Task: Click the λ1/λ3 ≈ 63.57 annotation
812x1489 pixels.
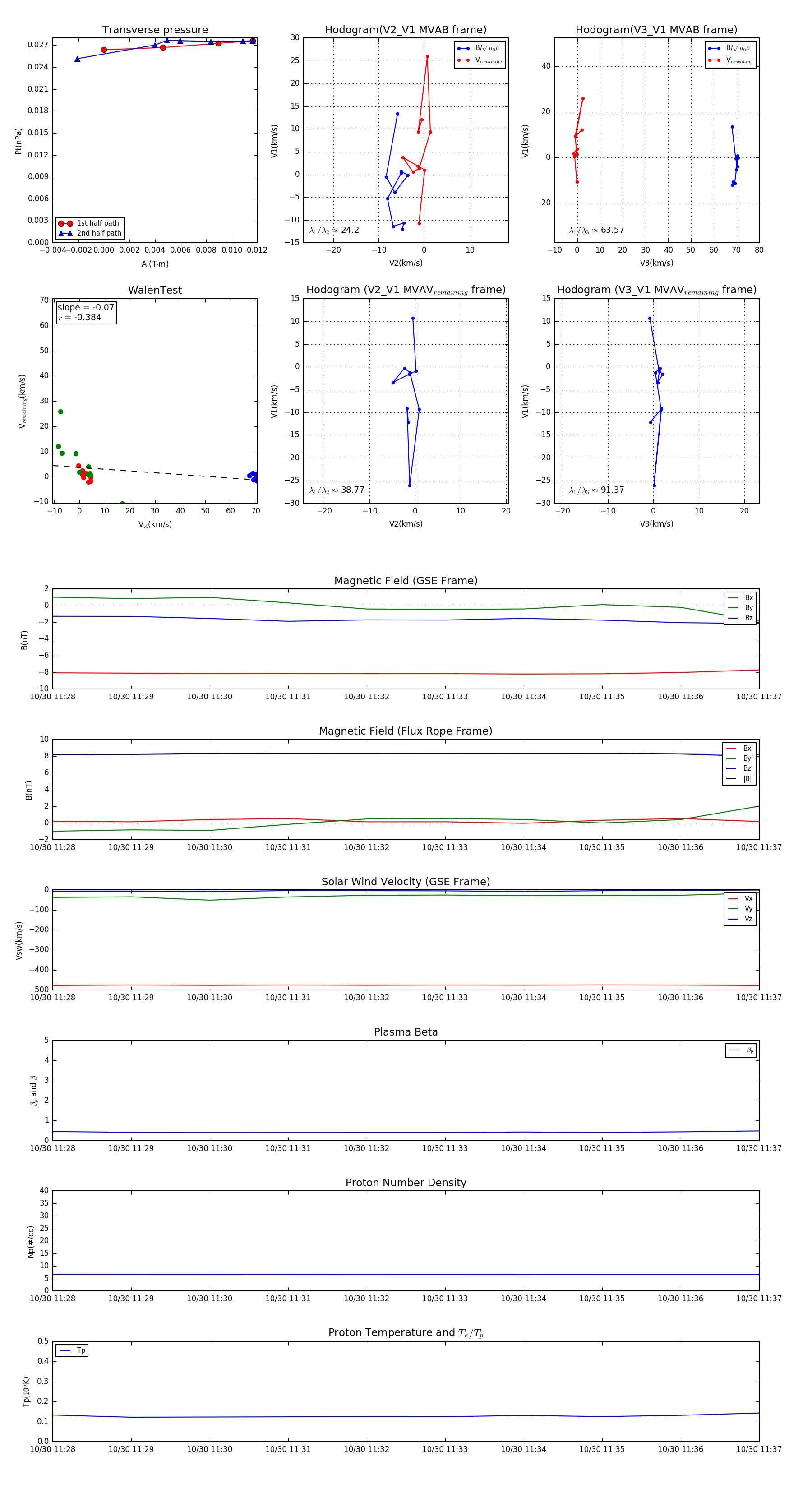Action: click(x=596, y=230)
